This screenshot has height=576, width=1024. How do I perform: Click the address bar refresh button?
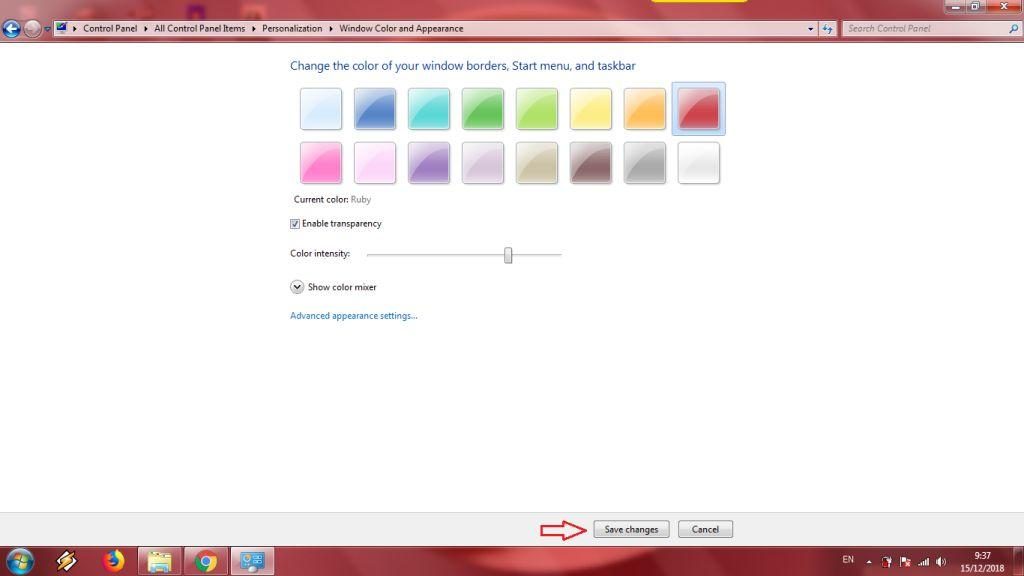click(x=828, y=29)
